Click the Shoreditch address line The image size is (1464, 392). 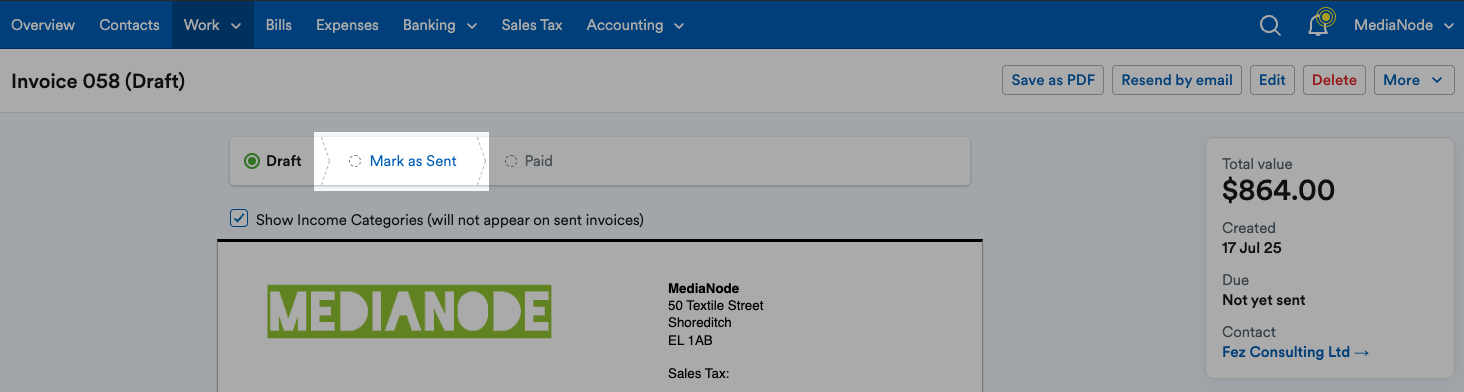point(700,322)
